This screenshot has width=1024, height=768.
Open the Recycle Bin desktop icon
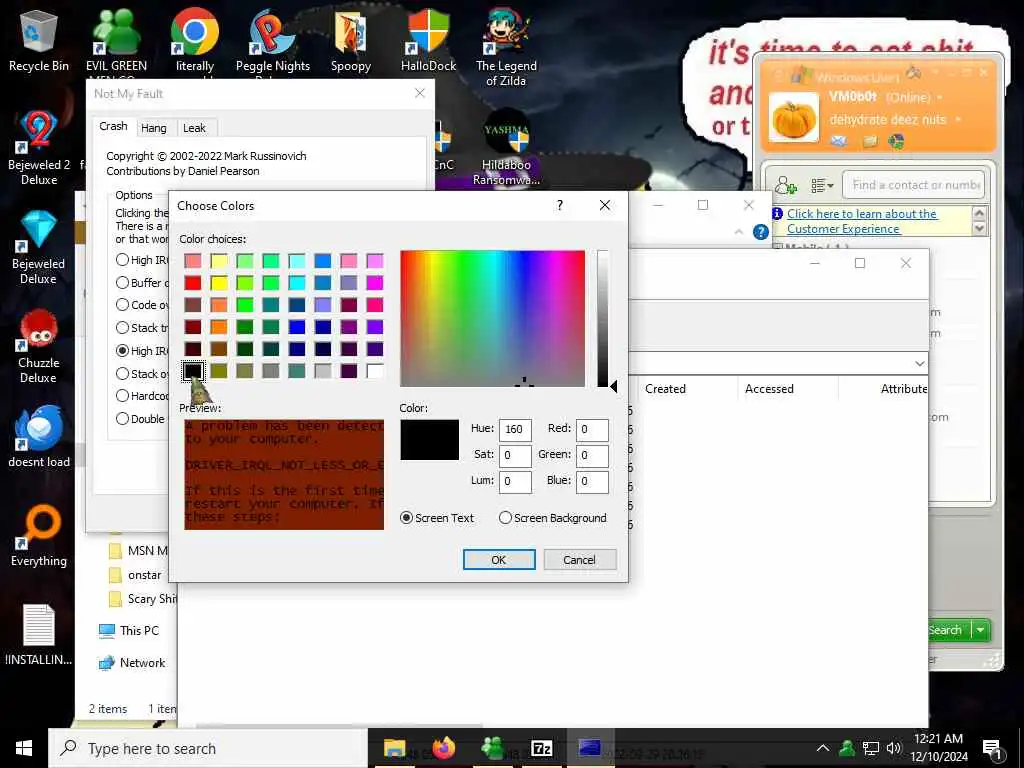(39, 40)
